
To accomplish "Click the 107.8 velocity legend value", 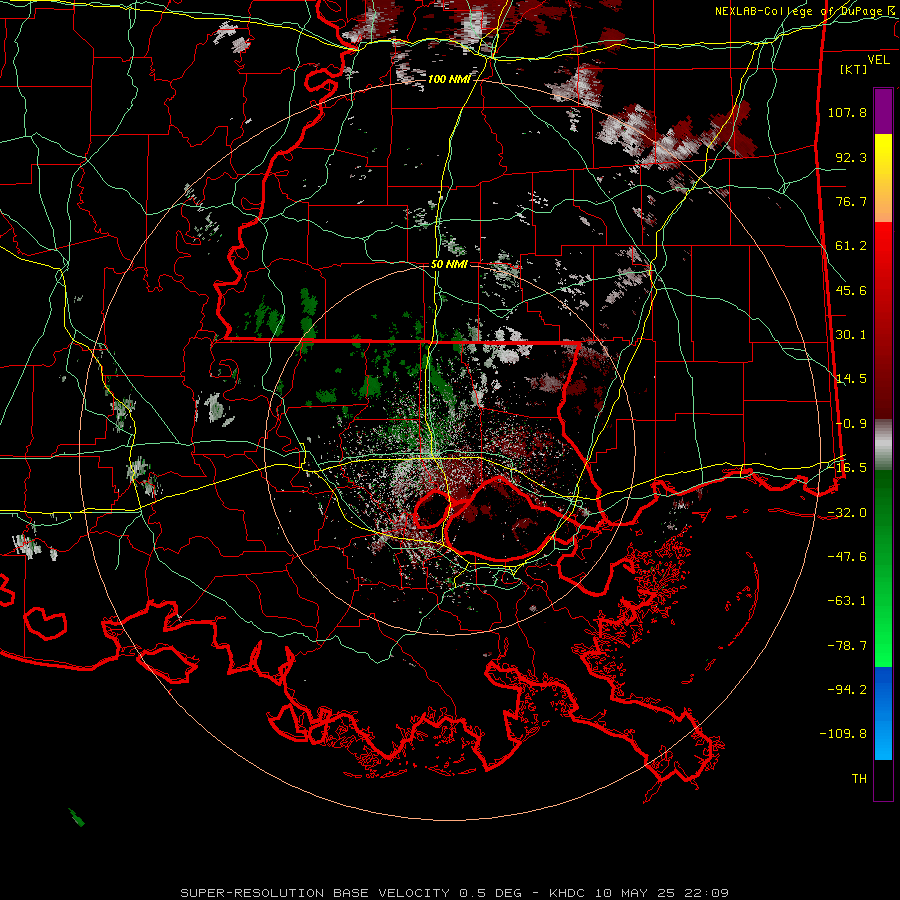I will tap(847, 112).
